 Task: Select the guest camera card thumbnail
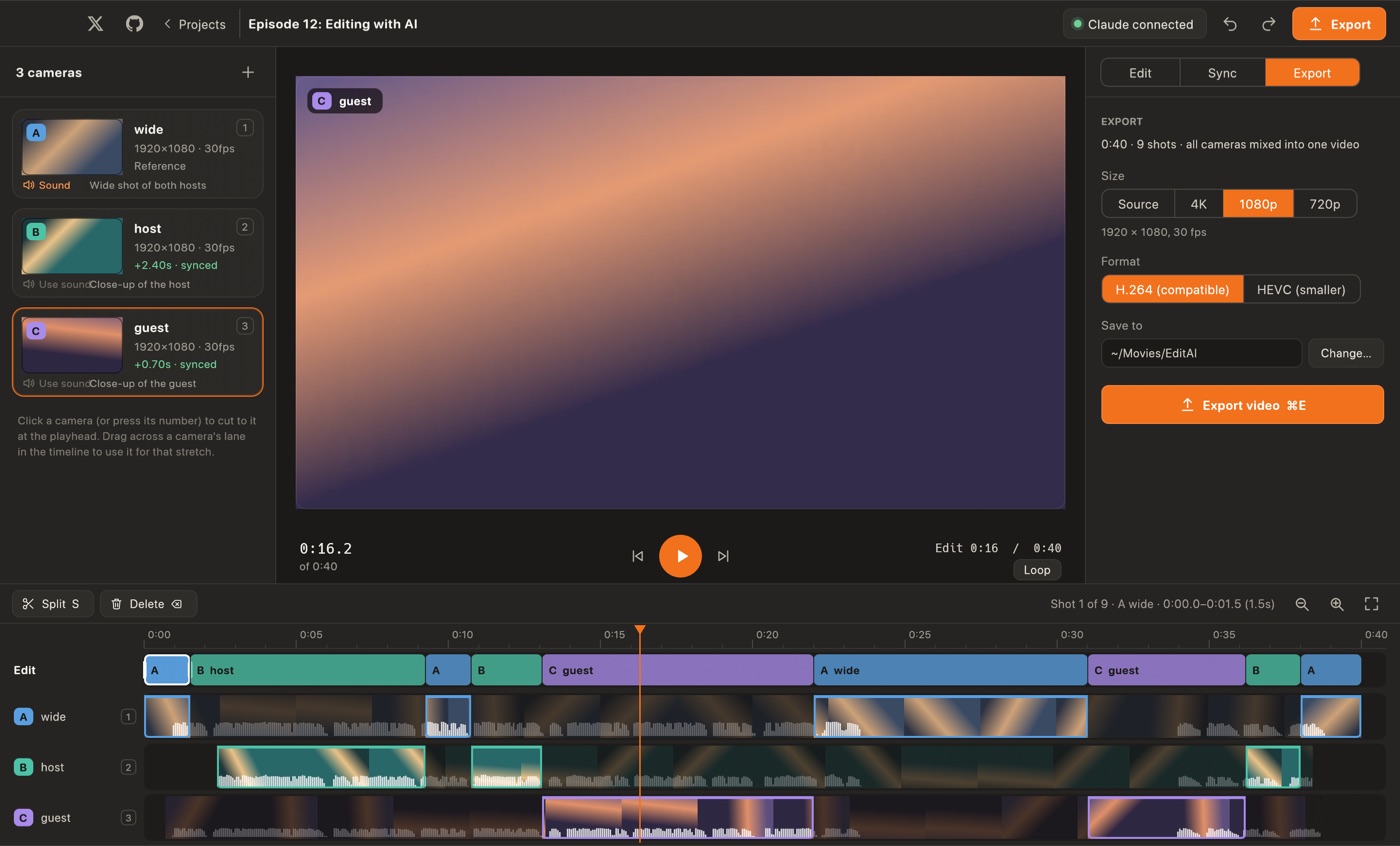tap(72, 345)
